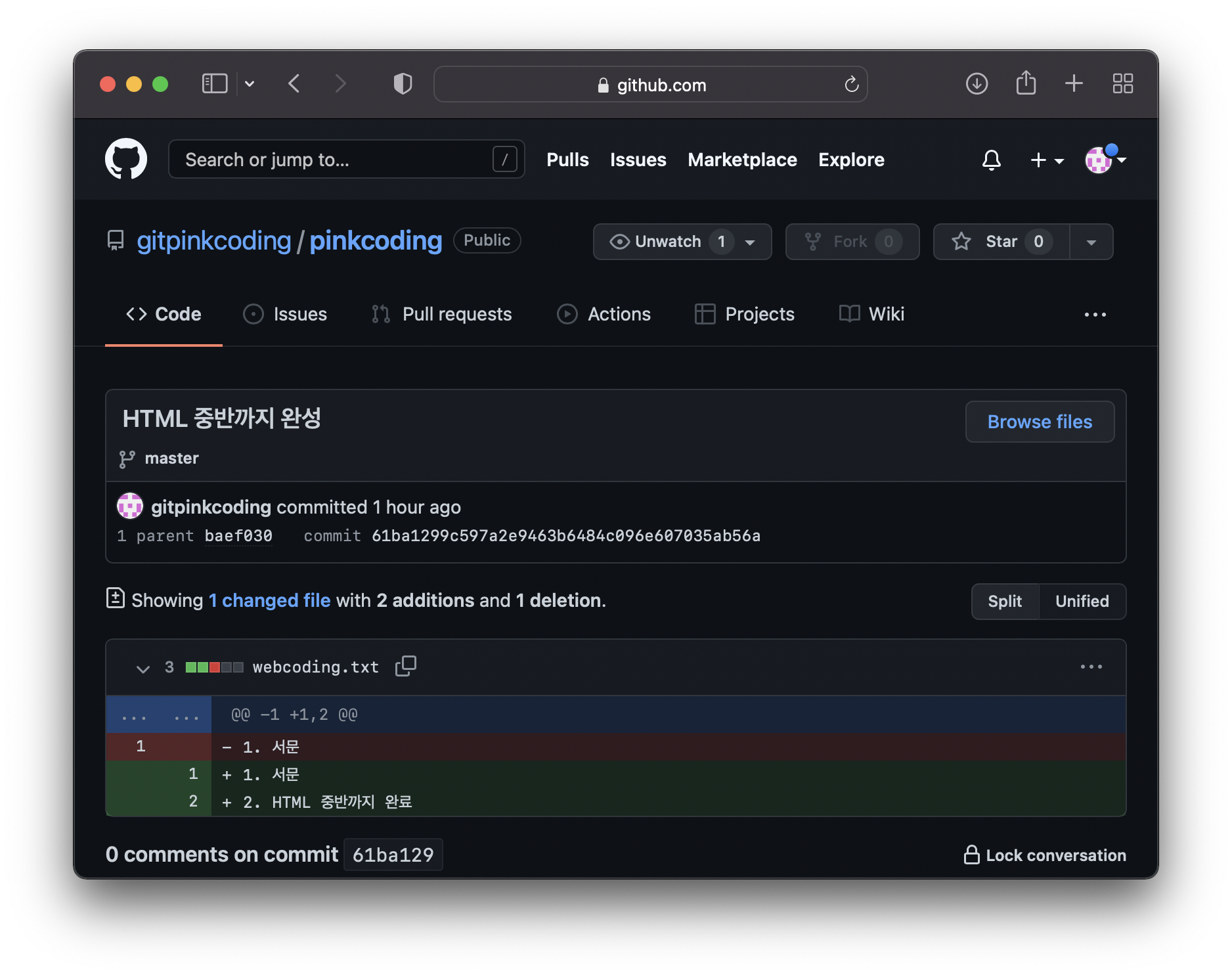Open the notifications bell
The image size is (1232, 976).
click(992, 160)
